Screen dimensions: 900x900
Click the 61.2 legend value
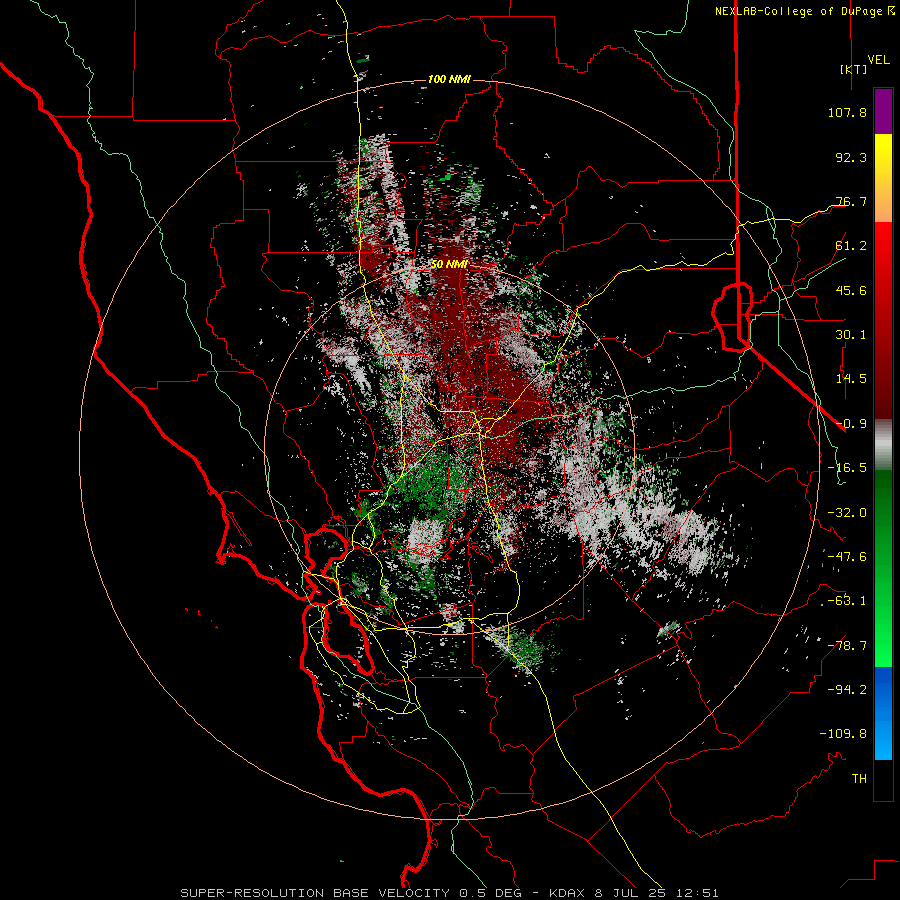[851, 246]
